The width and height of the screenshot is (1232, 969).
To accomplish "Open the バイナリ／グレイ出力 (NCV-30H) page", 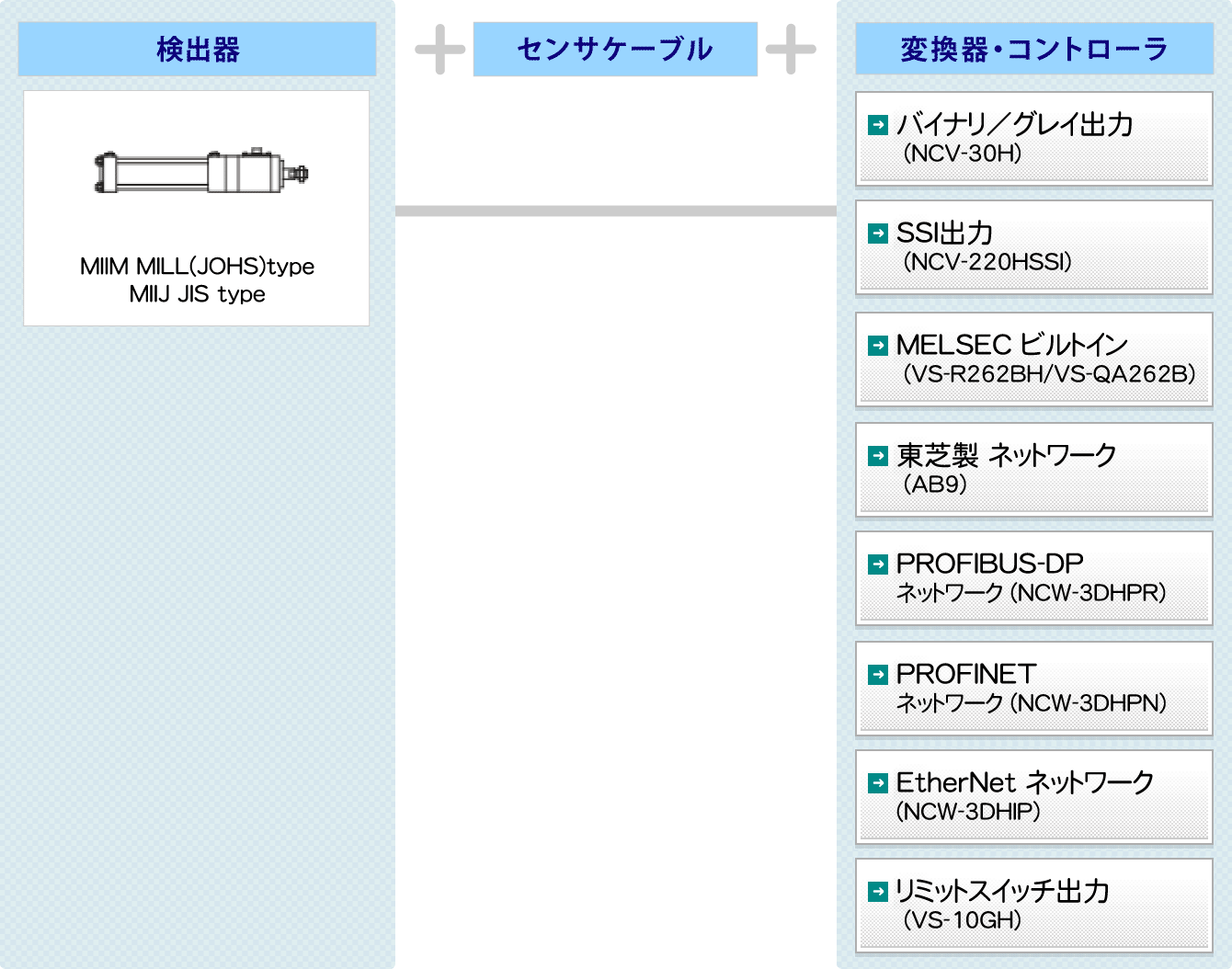I will 1034,139.
